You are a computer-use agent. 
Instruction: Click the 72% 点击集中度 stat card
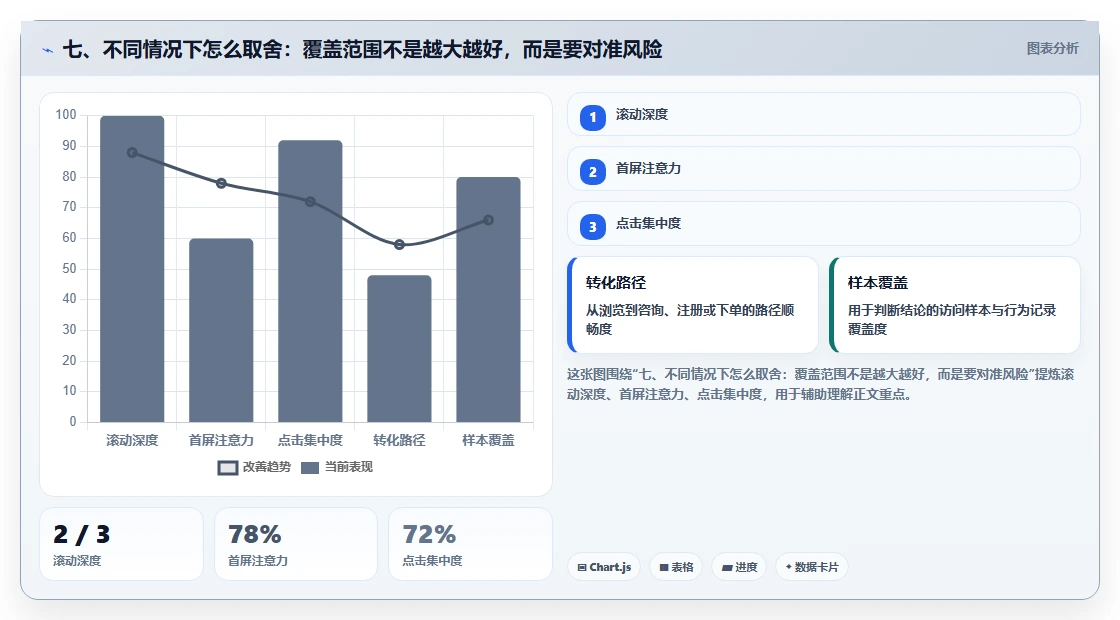point(470,544)
